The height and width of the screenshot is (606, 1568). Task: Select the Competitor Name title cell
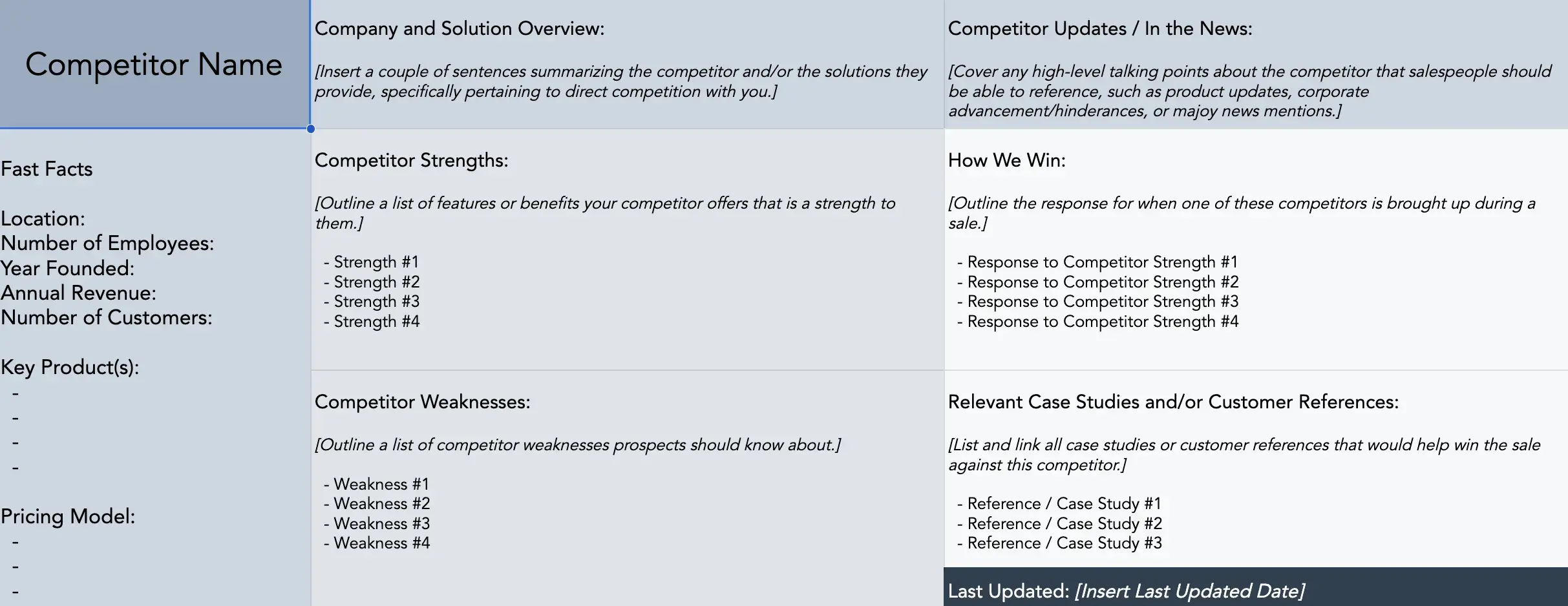pos(154,65)
